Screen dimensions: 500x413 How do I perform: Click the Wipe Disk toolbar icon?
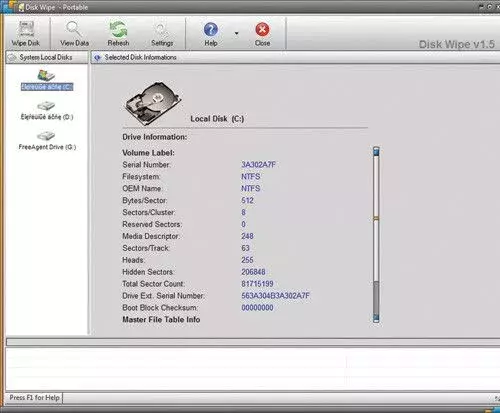26,34
